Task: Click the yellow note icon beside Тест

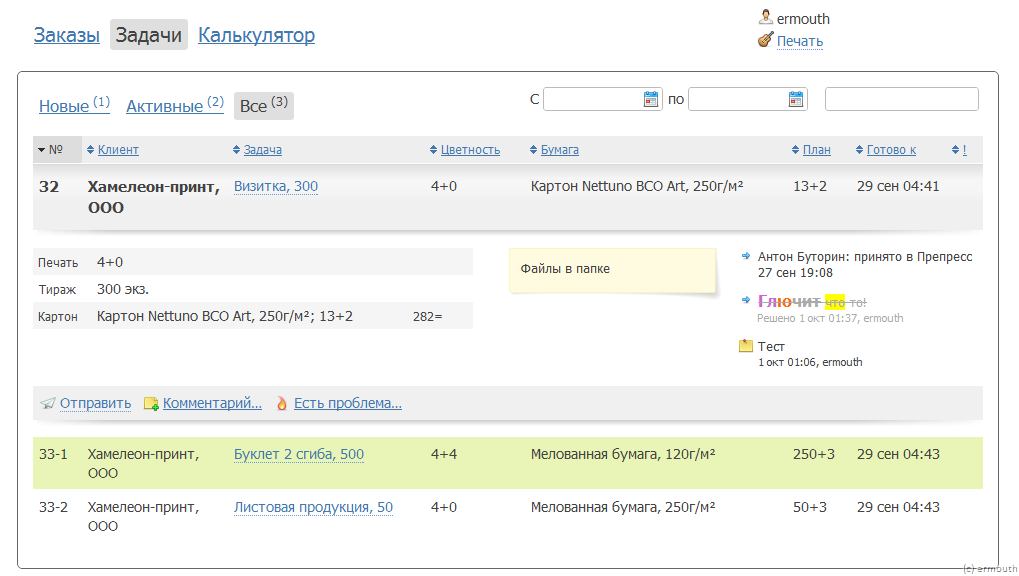Action: pyautogui.click(x=745, y=347)
